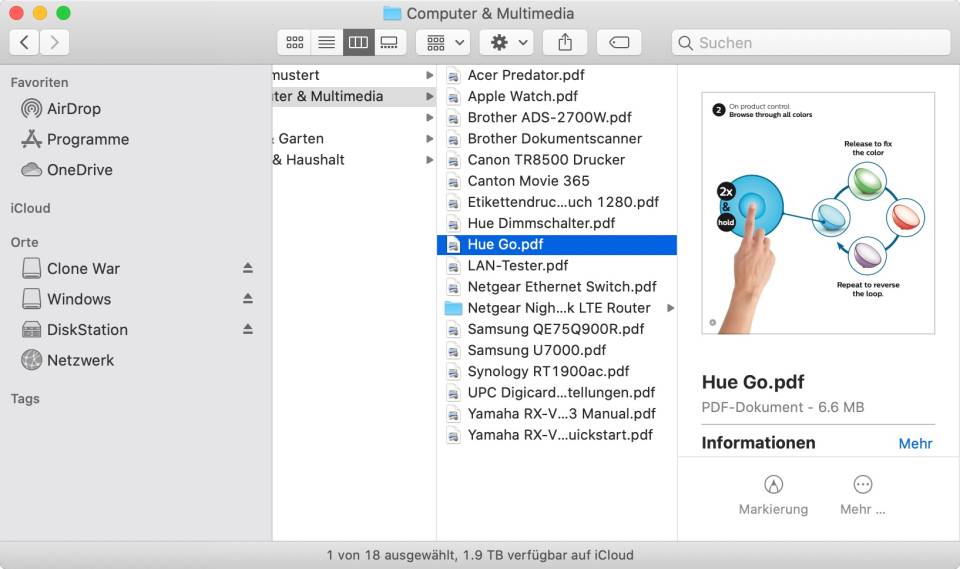Switch to list view
960x569 pixels.
(327, 42)
